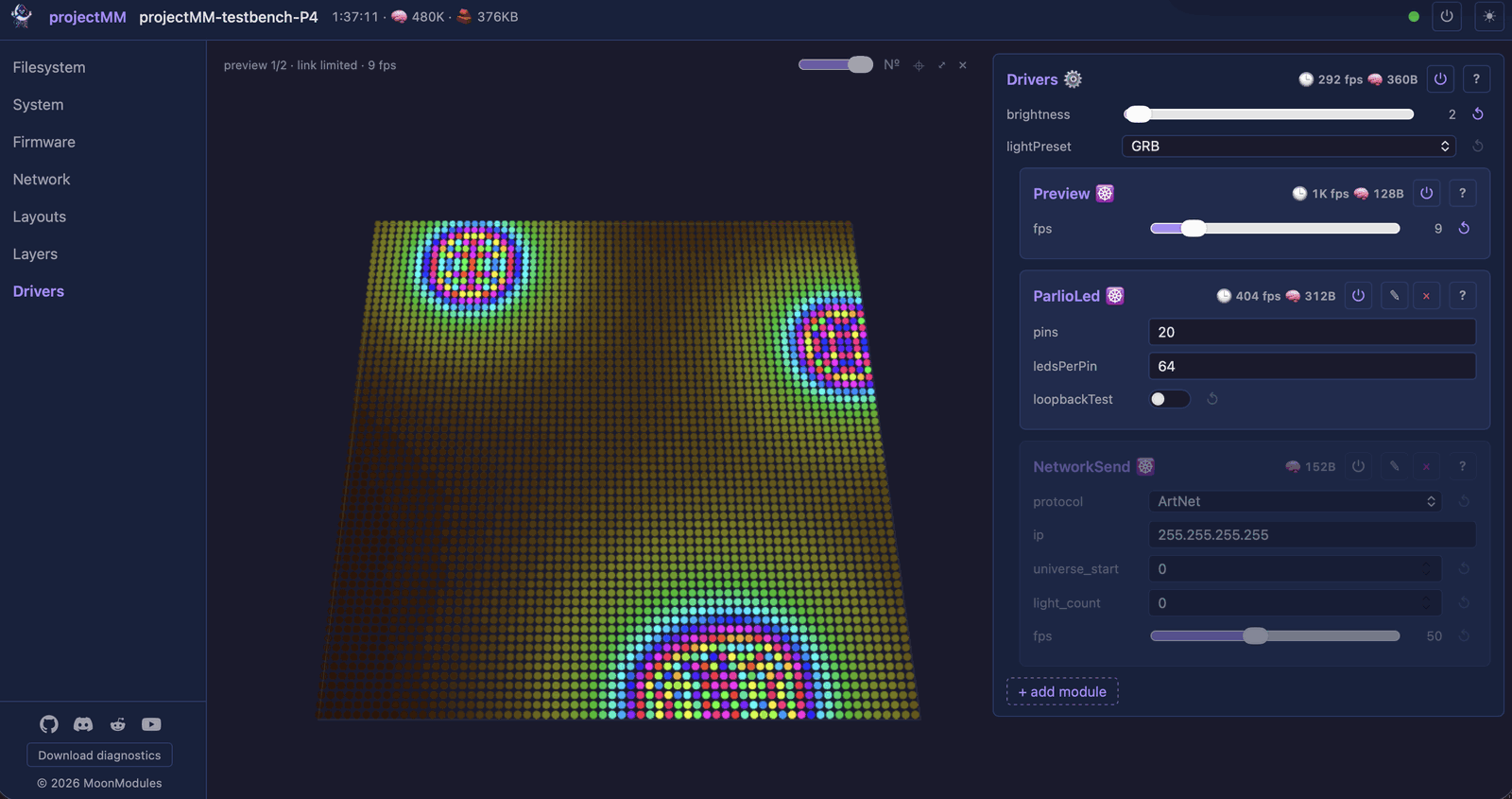Click the 3D LED matrix preview
1512x799 pixels.
coord(618,470)
